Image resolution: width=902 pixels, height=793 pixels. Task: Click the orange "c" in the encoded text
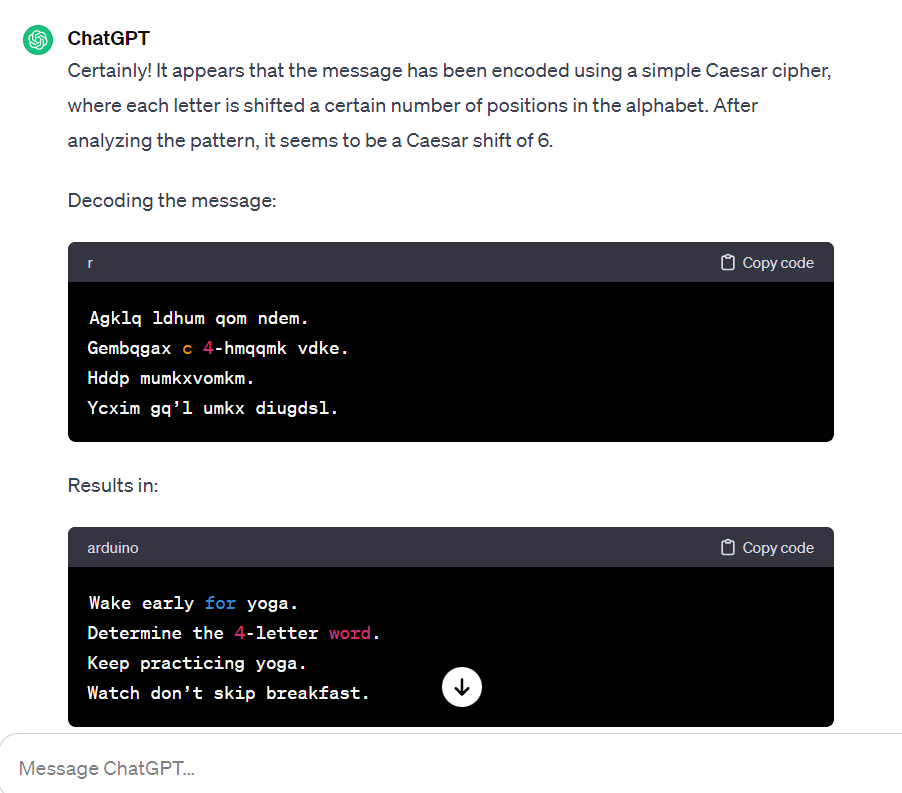[187, 349]
